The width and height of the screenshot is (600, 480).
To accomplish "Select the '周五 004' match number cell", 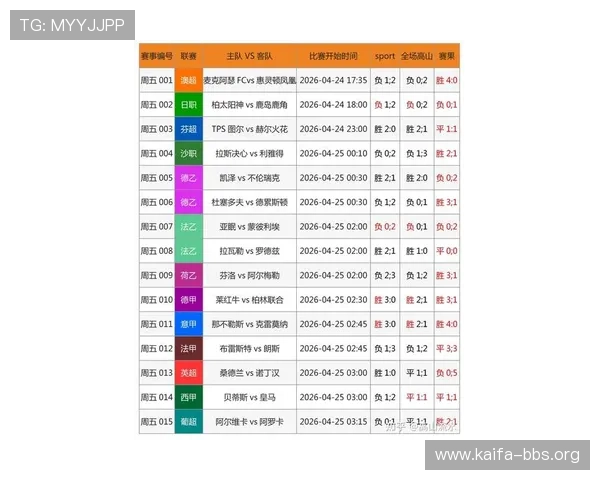I will tap(157, 153).
